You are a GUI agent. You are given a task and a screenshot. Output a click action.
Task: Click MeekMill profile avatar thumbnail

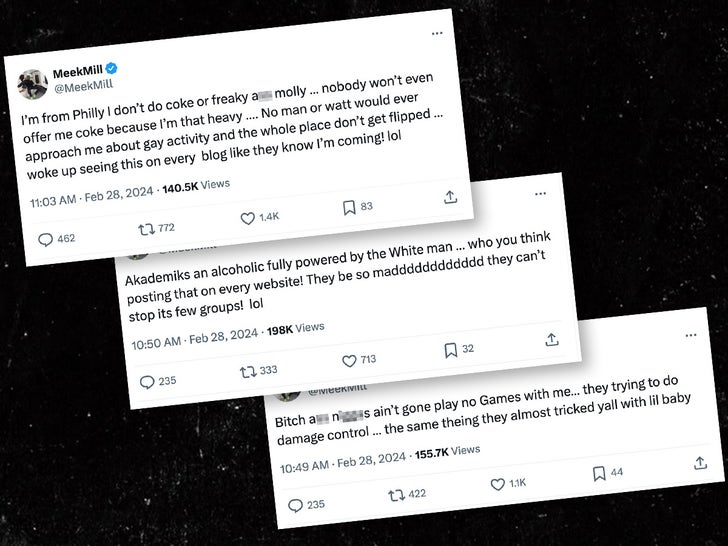pyautogui.click(x=33, y=84)
